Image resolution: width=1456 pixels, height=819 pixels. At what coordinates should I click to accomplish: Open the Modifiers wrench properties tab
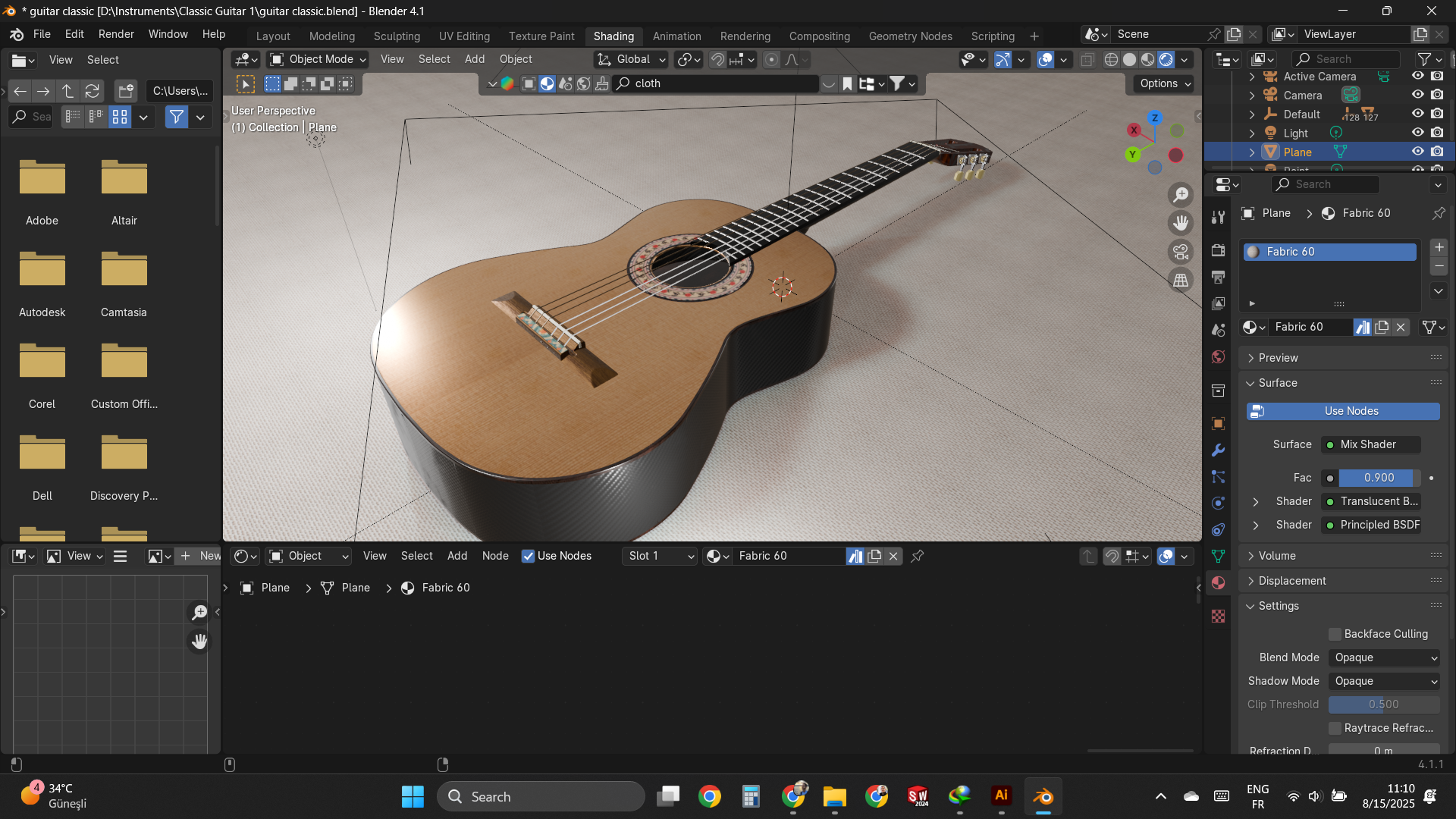(x=1219, y=450)
